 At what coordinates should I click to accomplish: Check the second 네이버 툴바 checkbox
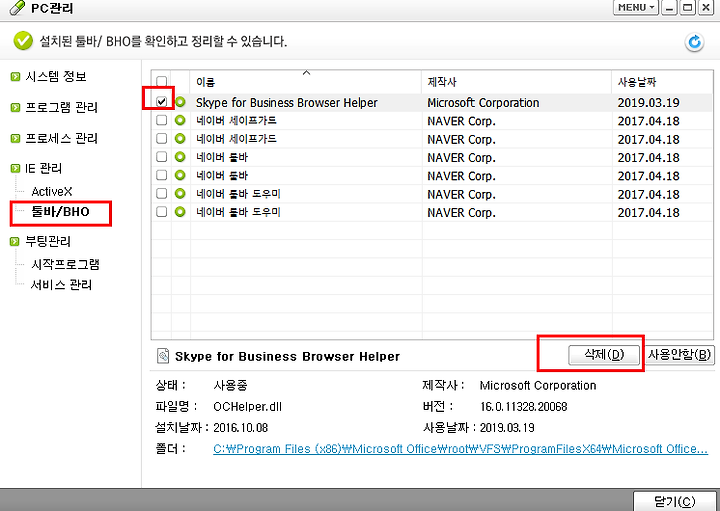point(161,175)
